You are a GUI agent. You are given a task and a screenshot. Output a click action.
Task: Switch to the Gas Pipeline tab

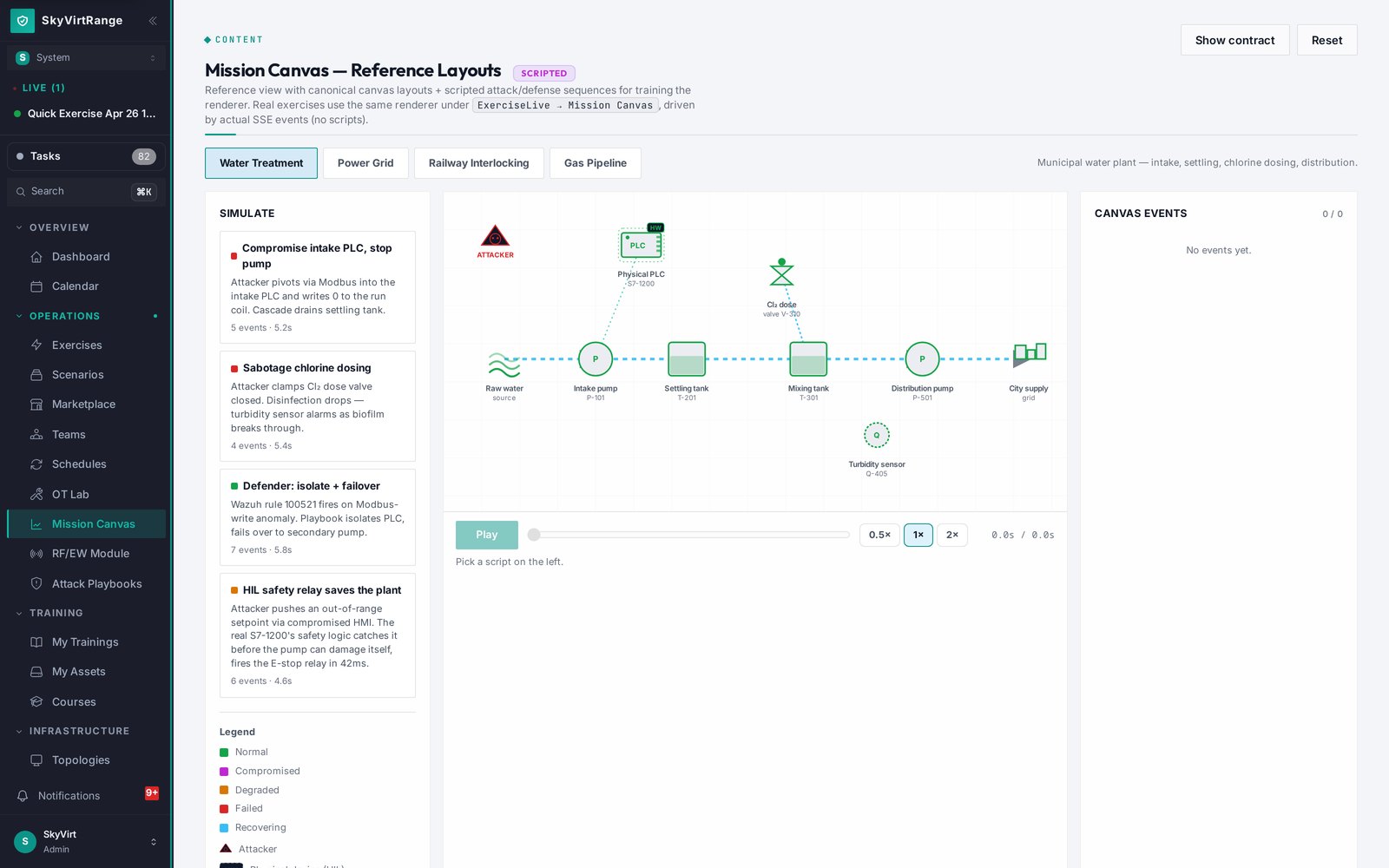596,163
